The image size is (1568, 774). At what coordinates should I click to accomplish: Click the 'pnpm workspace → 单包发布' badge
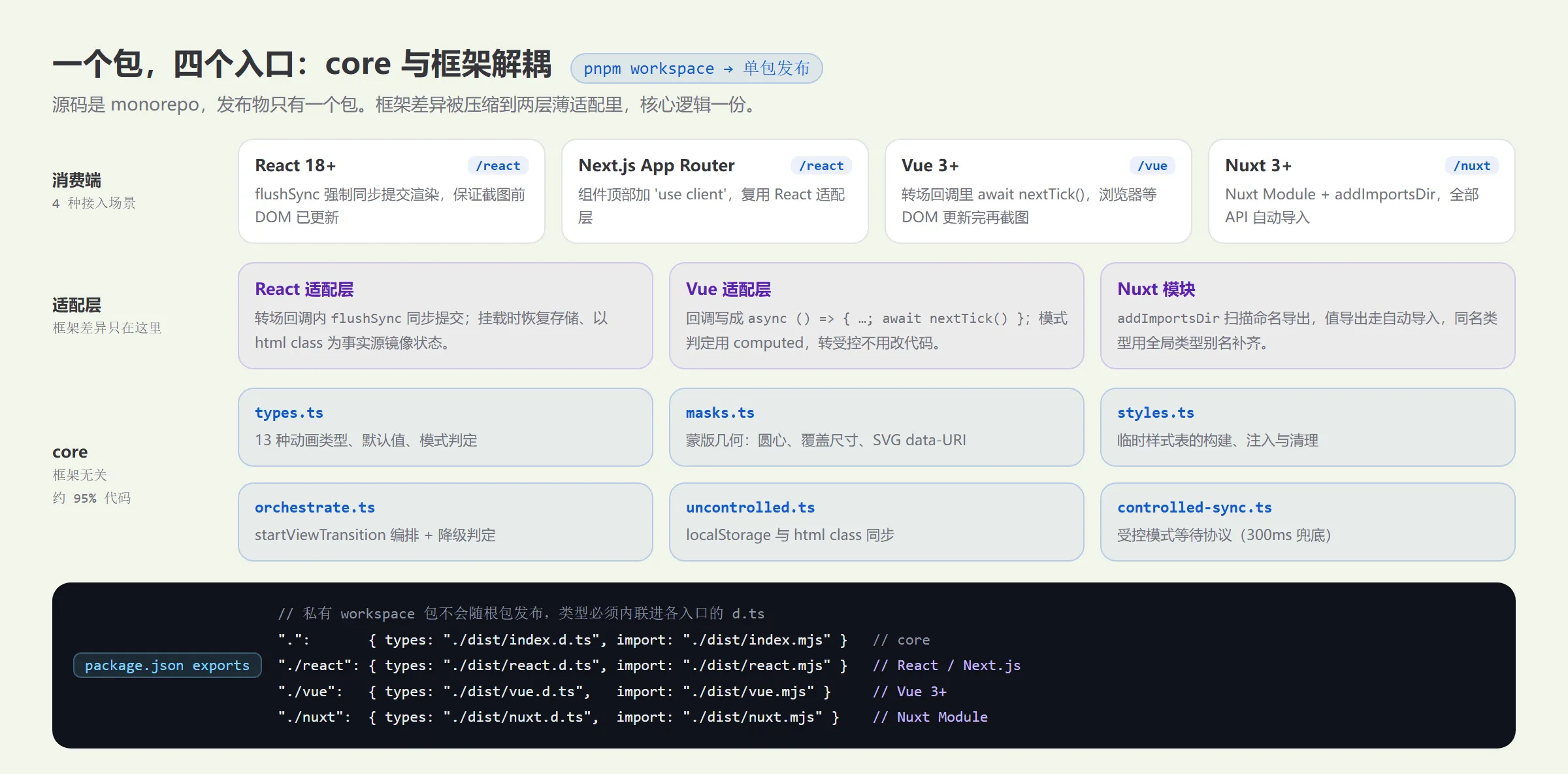point(696,69)
